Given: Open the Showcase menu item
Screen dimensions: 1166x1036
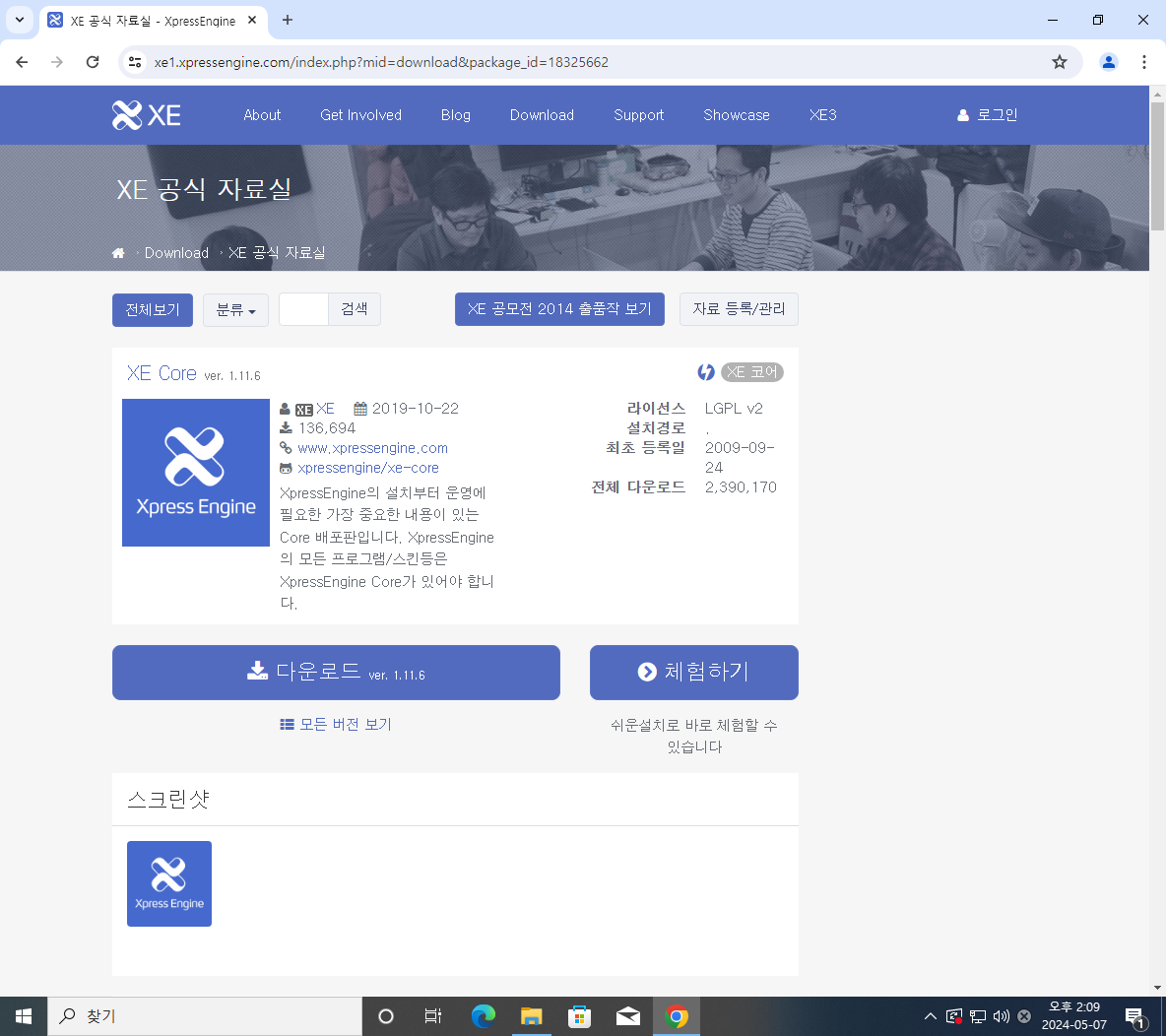Looking at the screenshot, I should pyautogui.click(x=737, y=115).
